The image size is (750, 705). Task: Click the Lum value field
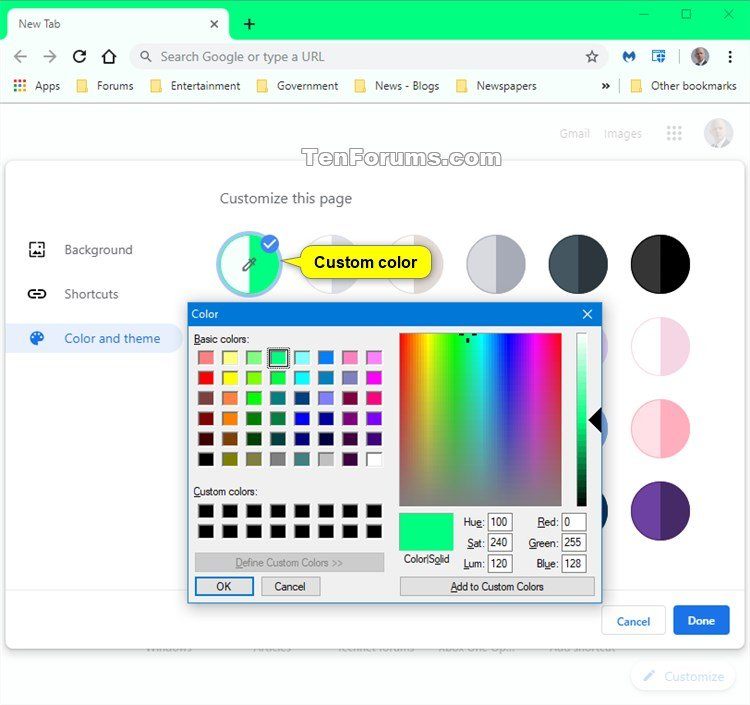click(500, 563)
